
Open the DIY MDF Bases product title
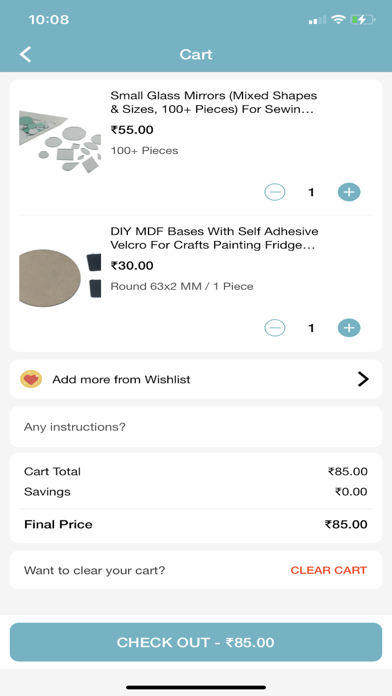click(x=214, y=238)
